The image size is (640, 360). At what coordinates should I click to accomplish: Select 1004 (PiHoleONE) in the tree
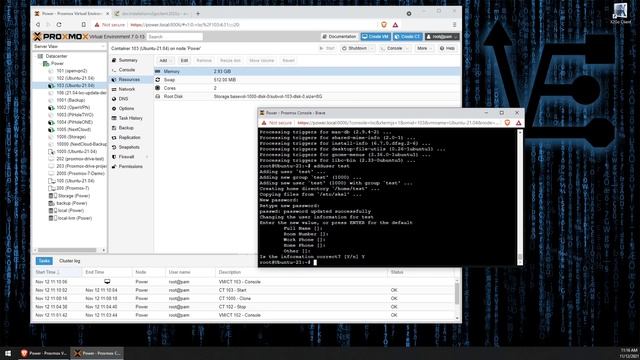74,122
